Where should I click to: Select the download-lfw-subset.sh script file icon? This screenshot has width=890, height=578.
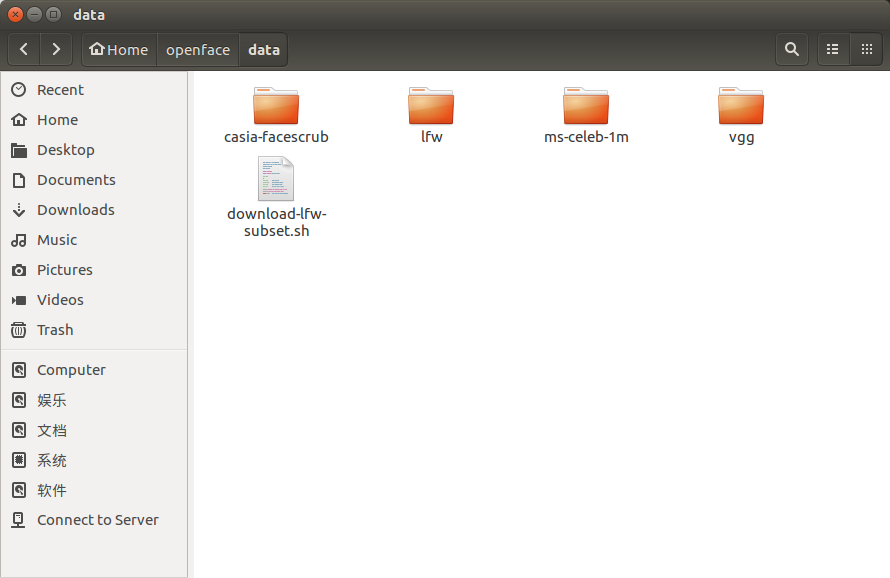[x=276, y=178]
